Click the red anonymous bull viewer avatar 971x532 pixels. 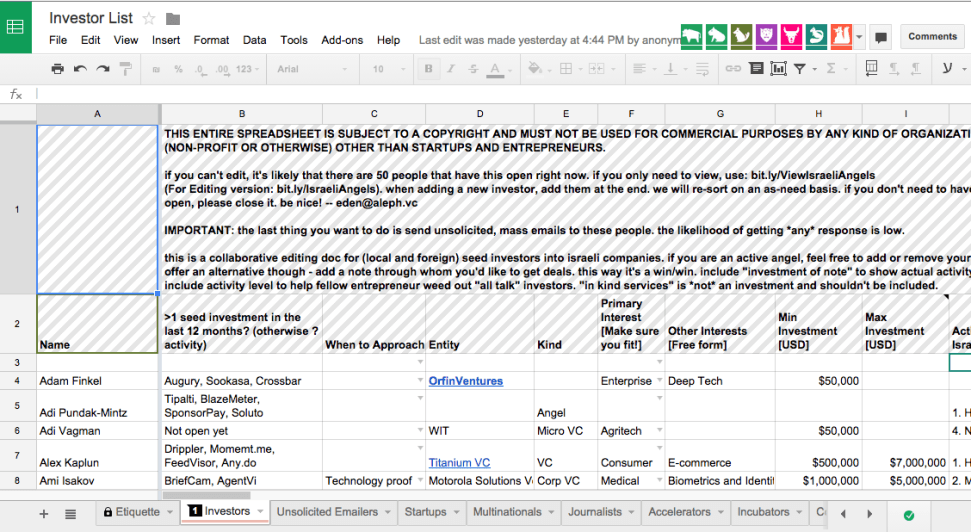(x=791, y=37)
